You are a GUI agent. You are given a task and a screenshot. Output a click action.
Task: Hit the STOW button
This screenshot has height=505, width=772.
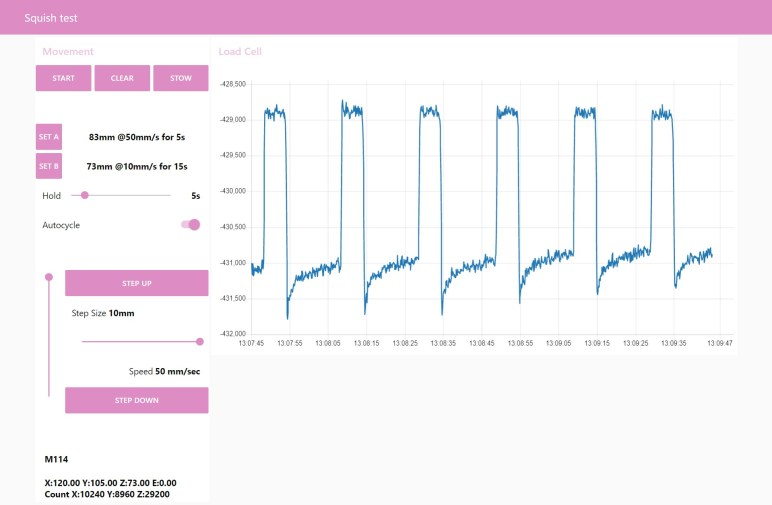(x=181, y=78)
